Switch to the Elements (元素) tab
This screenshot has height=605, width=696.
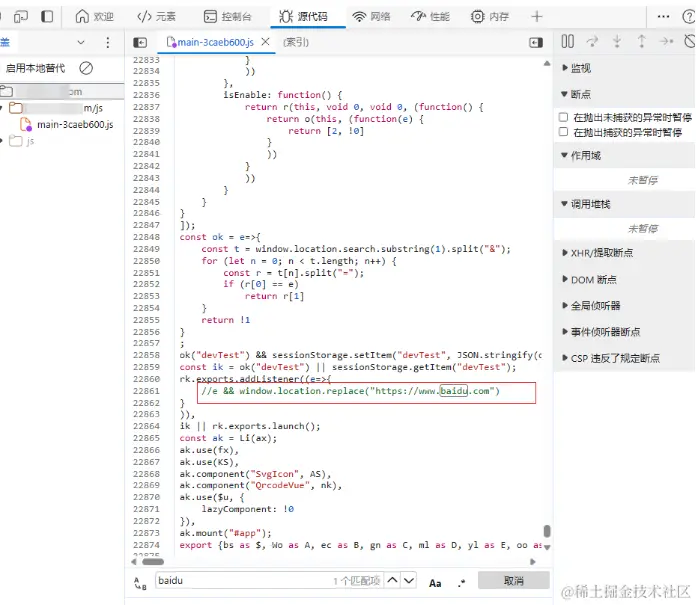coord(156,17)
